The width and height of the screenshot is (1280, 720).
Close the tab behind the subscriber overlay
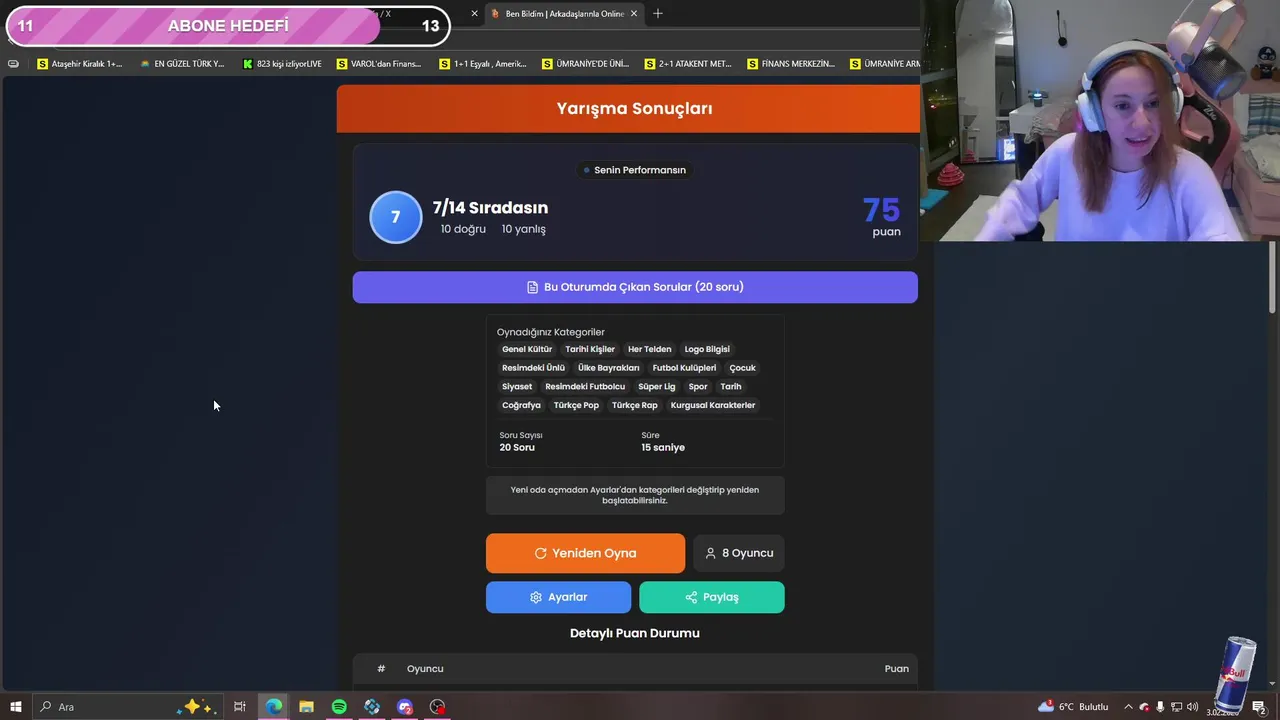(474, 14)
